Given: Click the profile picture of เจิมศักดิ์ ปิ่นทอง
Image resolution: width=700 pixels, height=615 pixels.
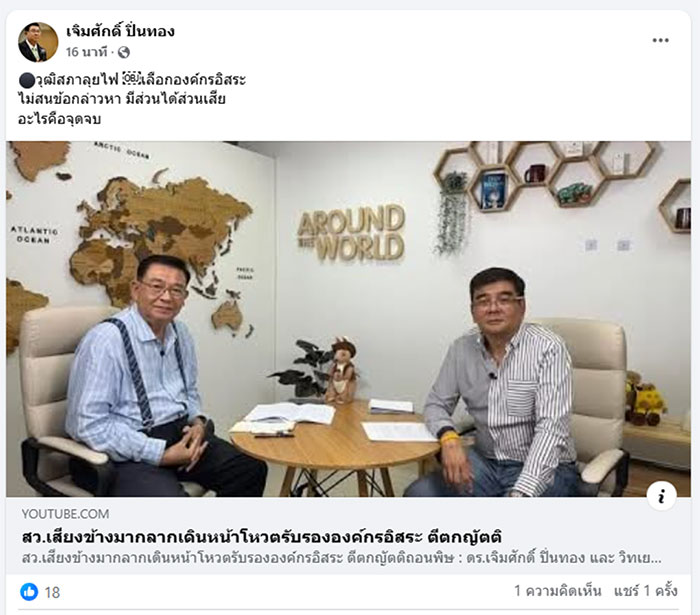Looking at the screenshot, I should coord(38,42).
